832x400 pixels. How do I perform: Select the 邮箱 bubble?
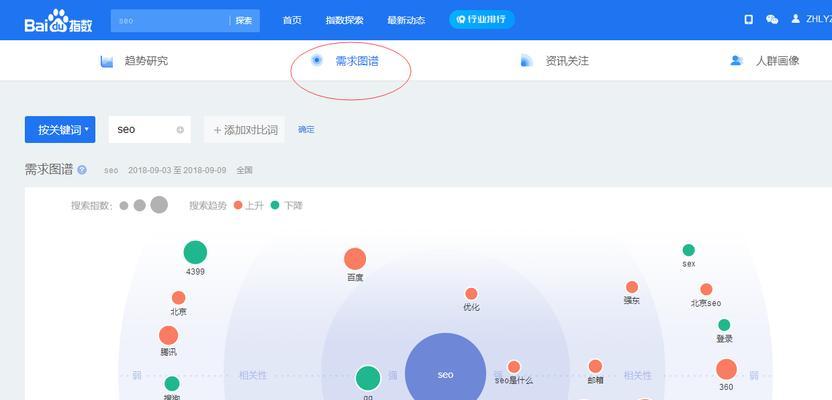tap(595, 366)
